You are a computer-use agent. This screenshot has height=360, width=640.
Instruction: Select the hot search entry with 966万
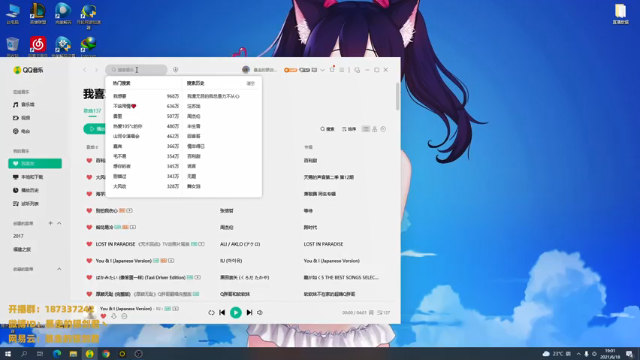pos(146,96)
